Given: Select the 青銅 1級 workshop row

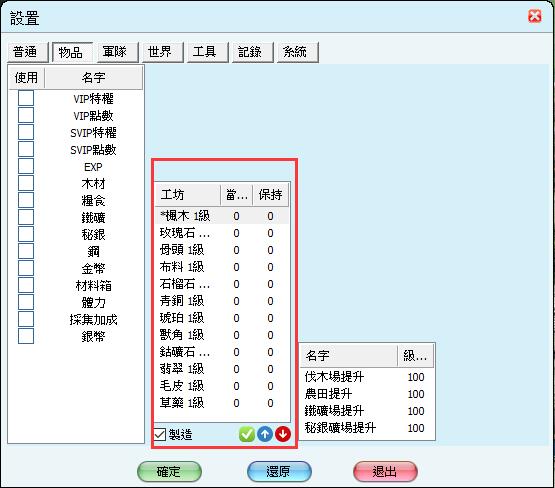Looking at the screenshot, I should tap(222, 301).
